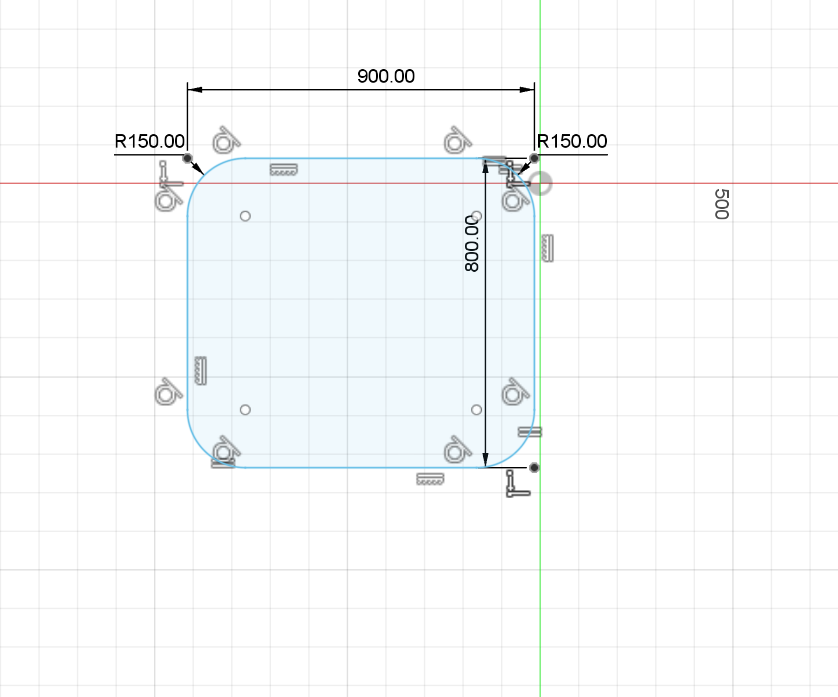Select tangent constraint left of upper-left arc
The width and height of the screenshot is (838, 697).
click(x=168, y=198)
